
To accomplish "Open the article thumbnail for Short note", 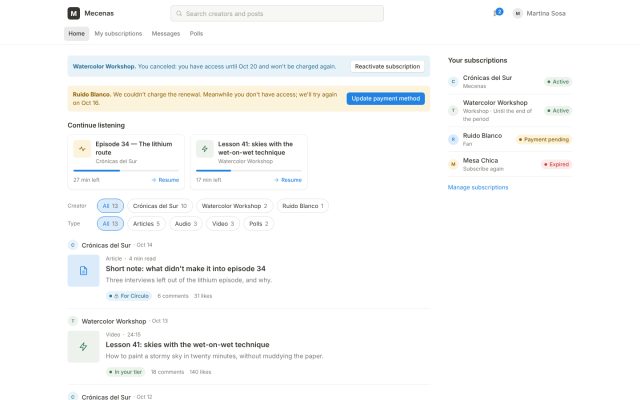I will click(x=83, y=271).
